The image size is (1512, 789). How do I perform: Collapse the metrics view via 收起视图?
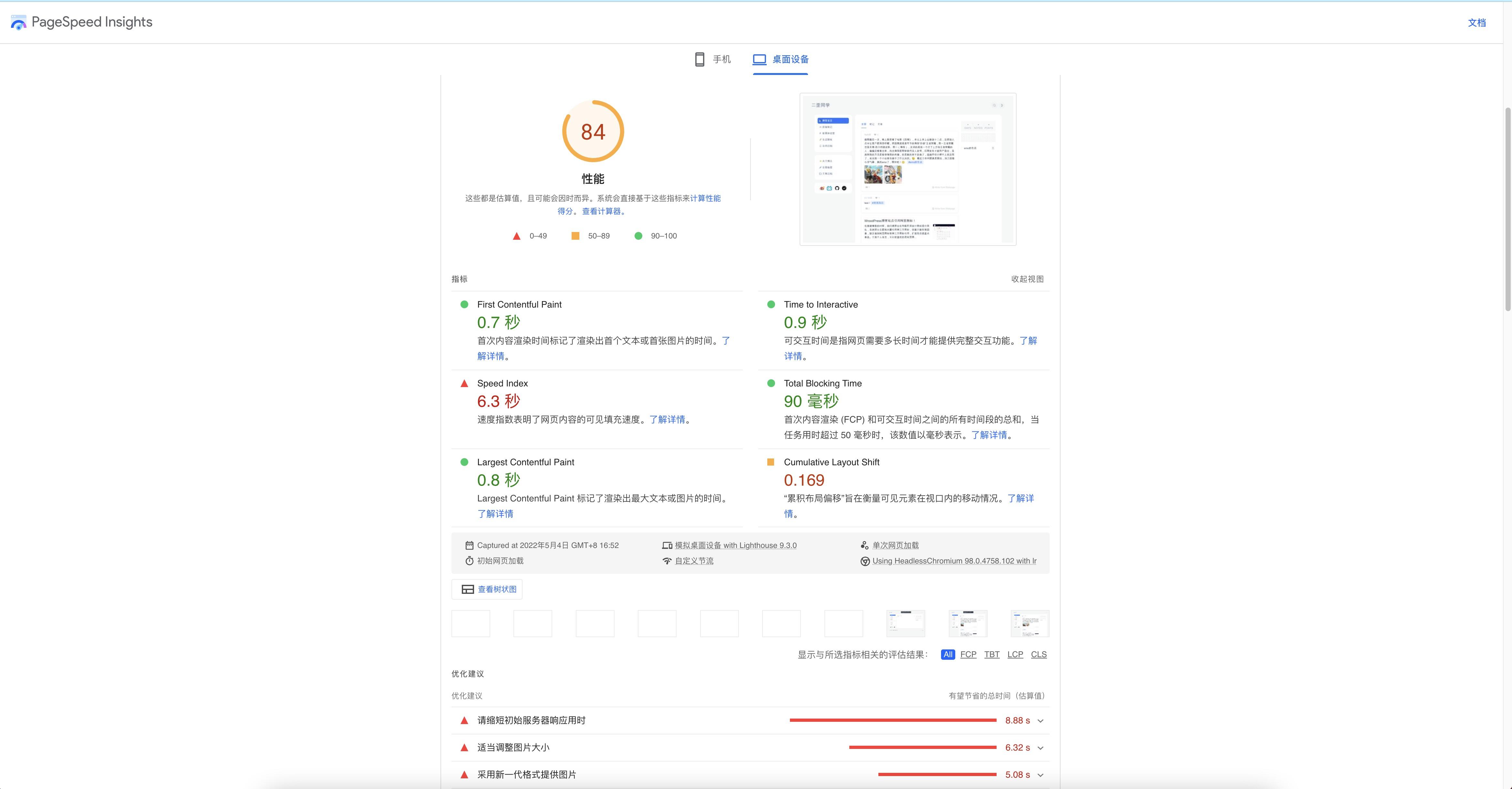tap(1027, 279)
